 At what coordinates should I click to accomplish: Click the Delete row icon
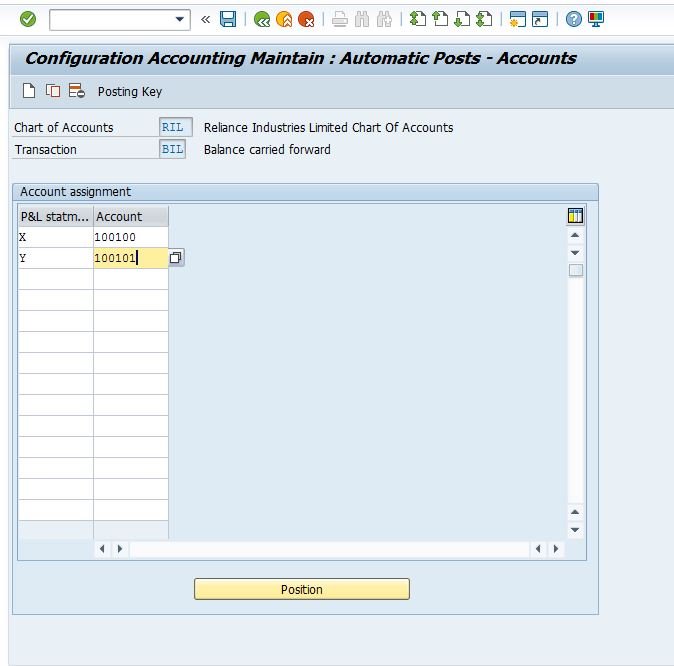(x=77, y=91)
